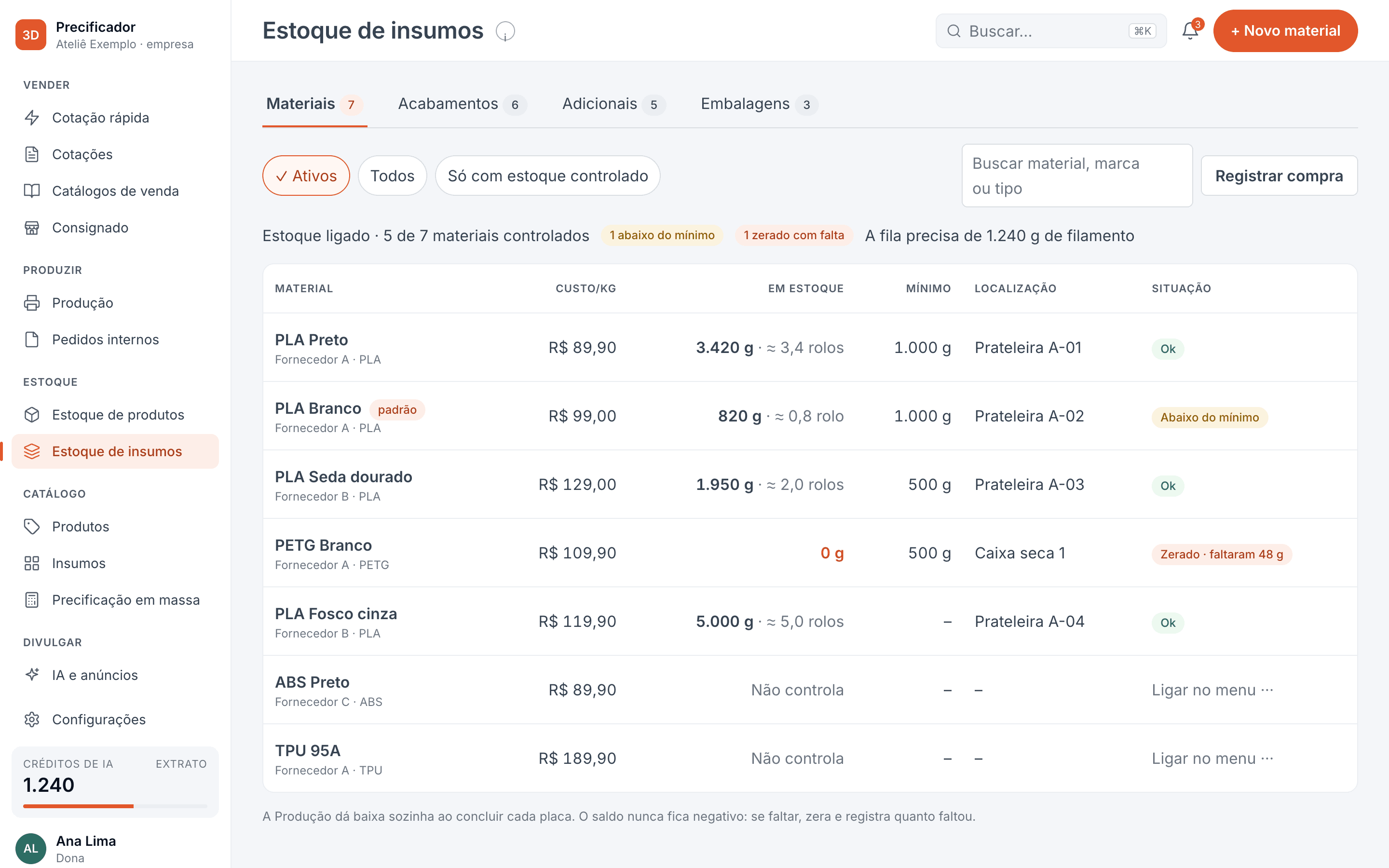Click Abaixo do mínimo status badge

(x=1210, y=417)
